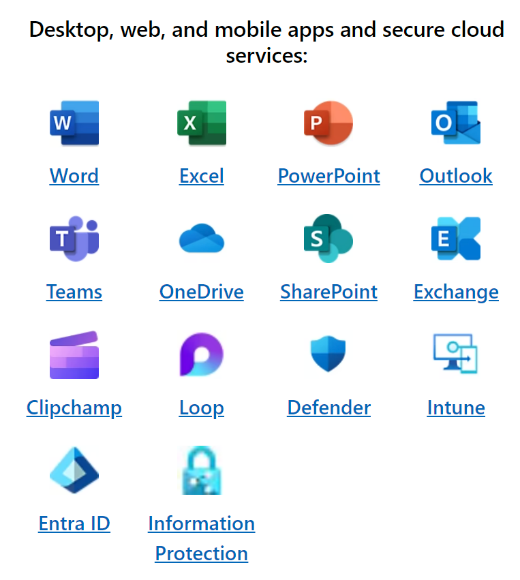Viewport: 520px width, 580px height.
Task: Click the Defender shield icon
Action: pyautogui.click(x=328, y=354)
